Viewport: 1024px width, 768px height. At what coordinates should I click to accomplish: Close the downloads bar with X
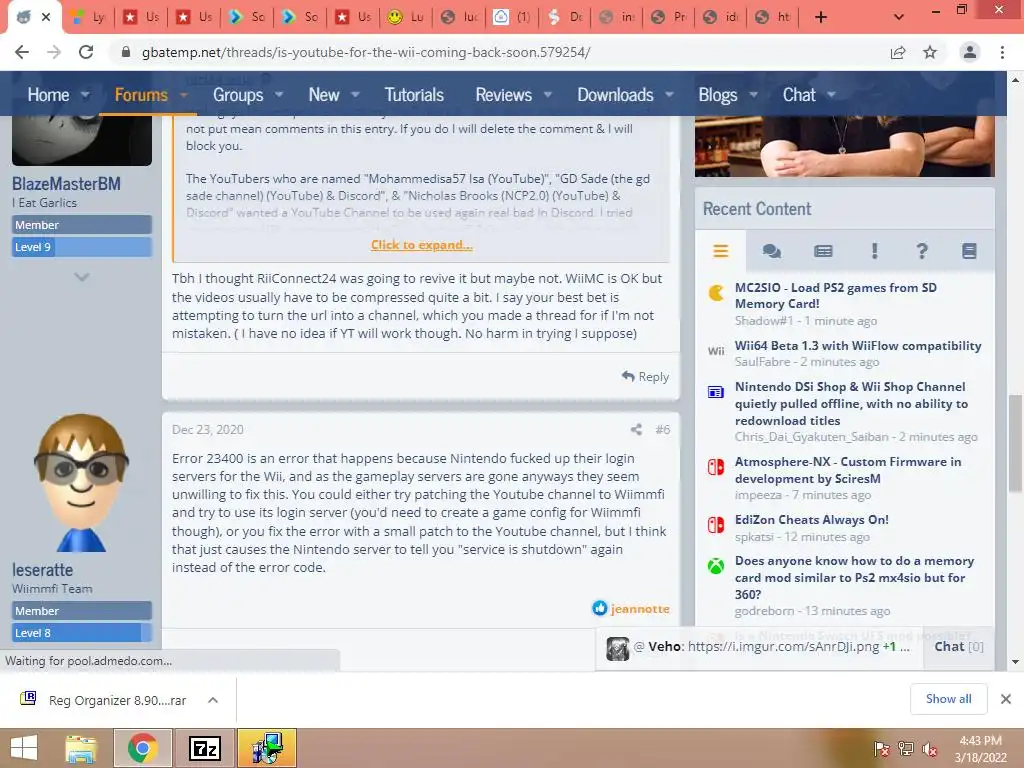pos(1006,699)
